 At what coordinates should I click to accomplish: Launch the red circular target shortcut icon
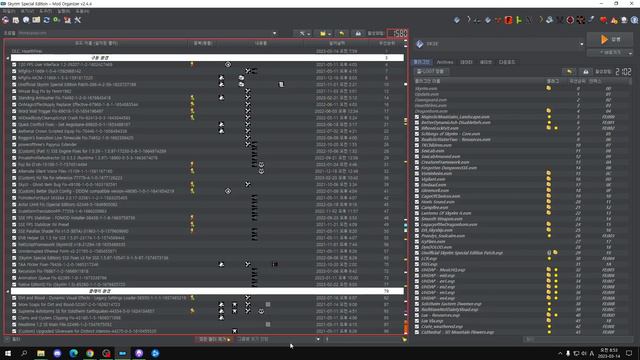click(x=570, y=20)
